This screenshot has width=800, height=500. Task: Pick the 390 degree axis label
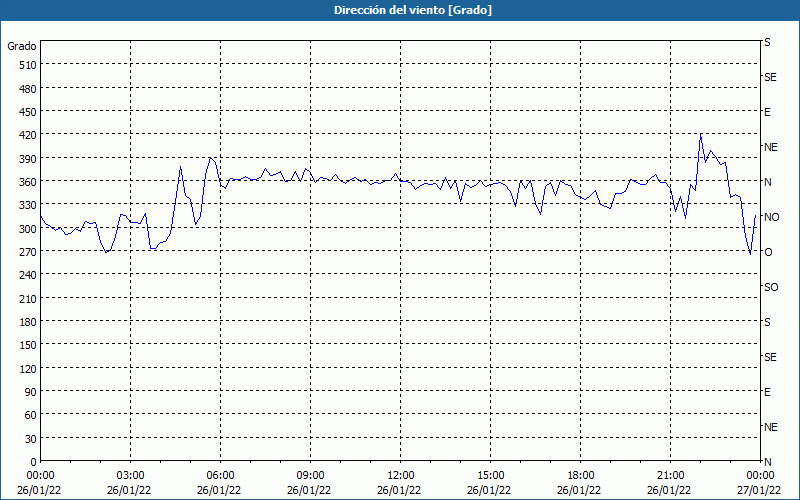pos(28,159)
